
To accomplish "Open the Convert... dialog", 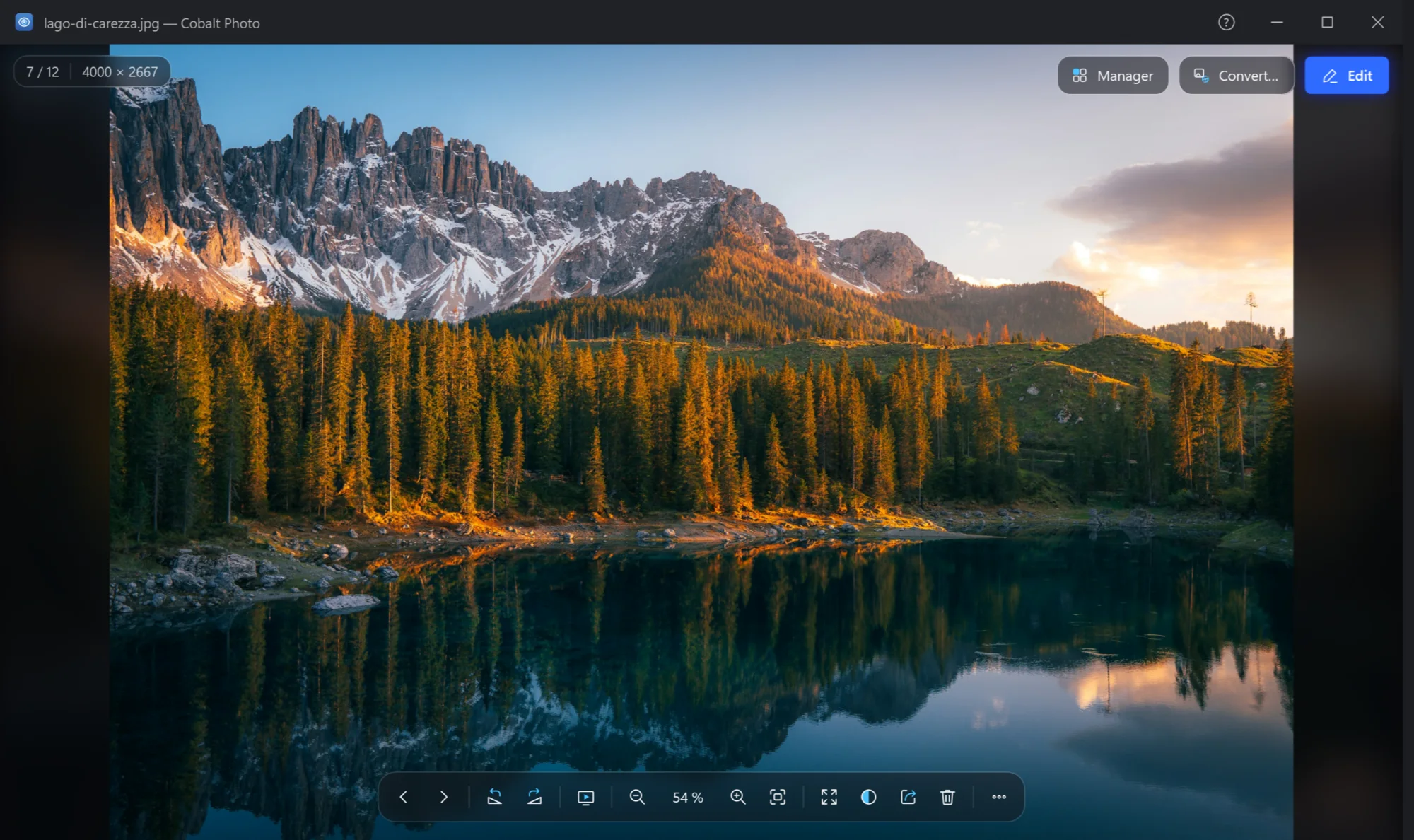I will (1236, 76).
